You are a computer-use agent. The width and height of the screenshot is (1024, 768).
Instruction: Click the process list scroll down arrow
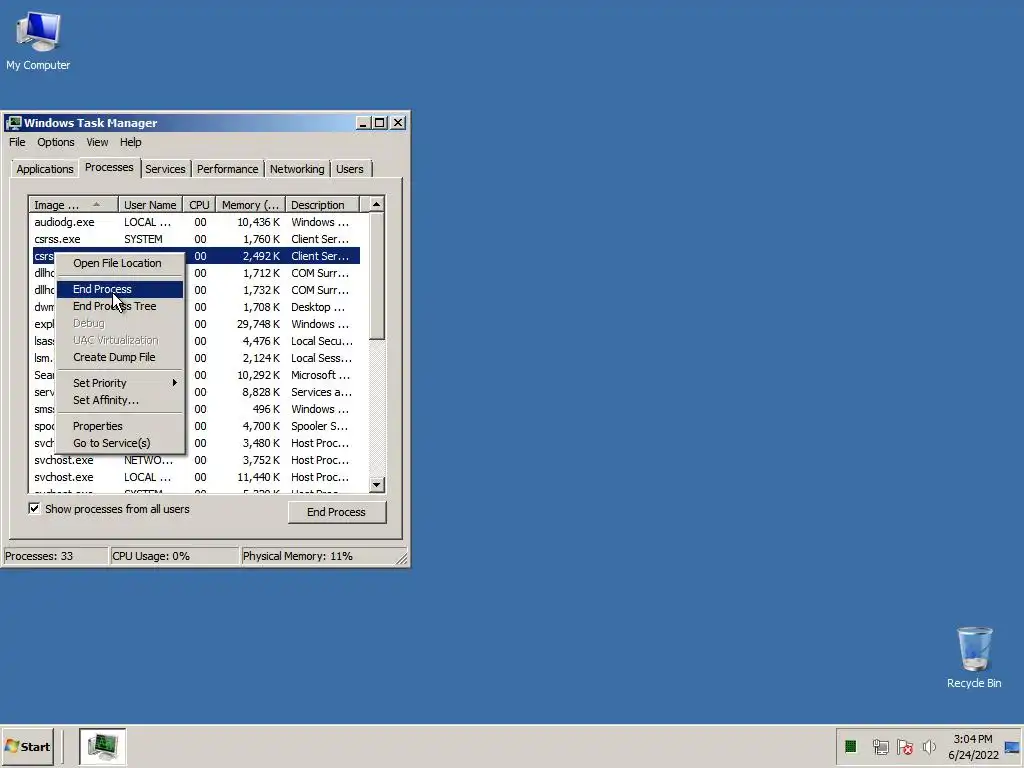coord(377,485)
